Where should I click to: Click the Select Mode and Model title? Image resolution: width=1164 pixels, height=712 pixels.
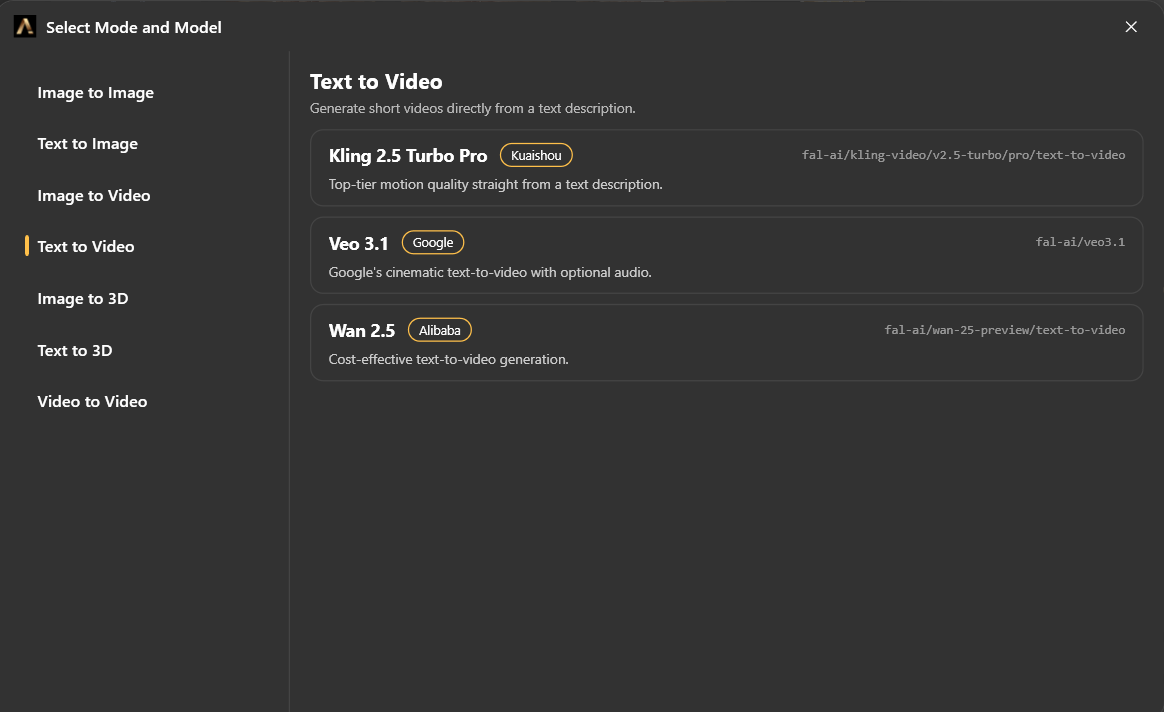point(134,27)
